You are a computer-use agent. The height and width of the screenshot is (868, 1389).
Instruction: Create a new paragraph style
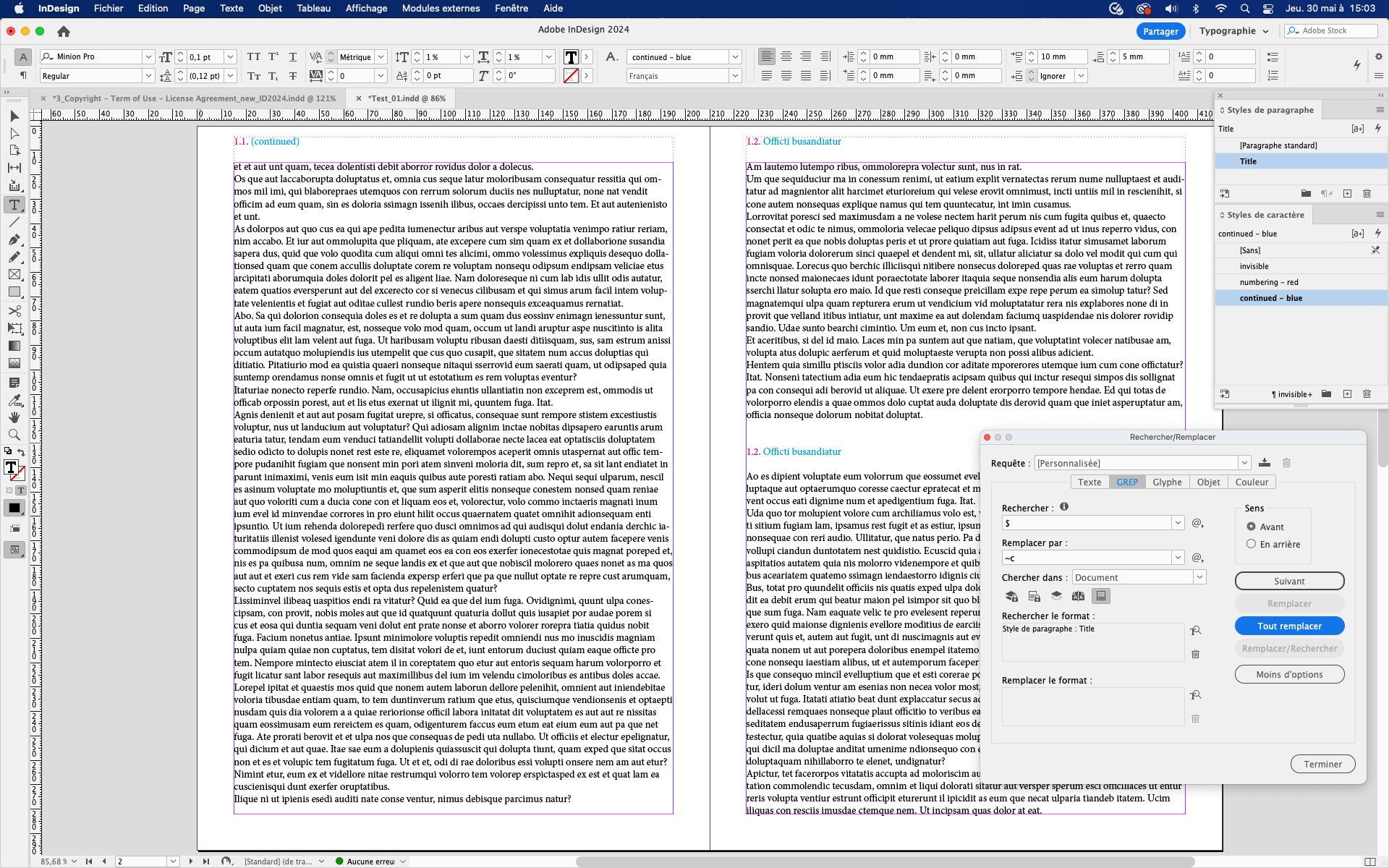click(1347, 193)
